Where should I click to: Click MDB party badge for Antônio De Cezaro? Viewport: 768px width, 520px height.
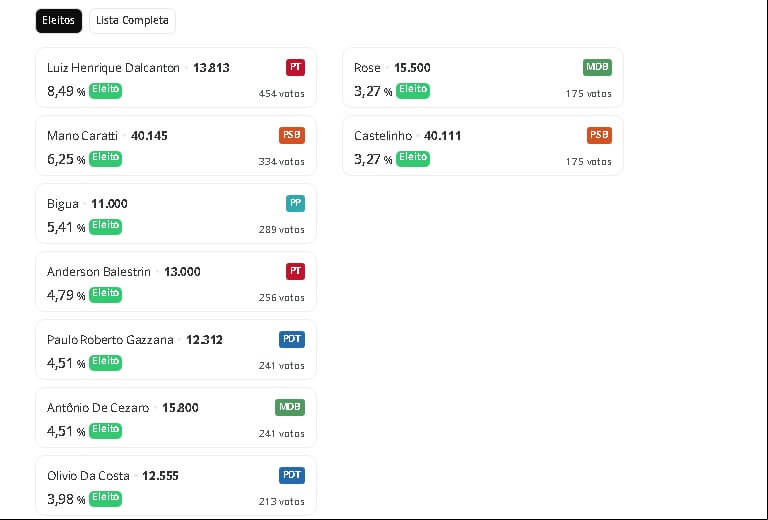(290, 407)
